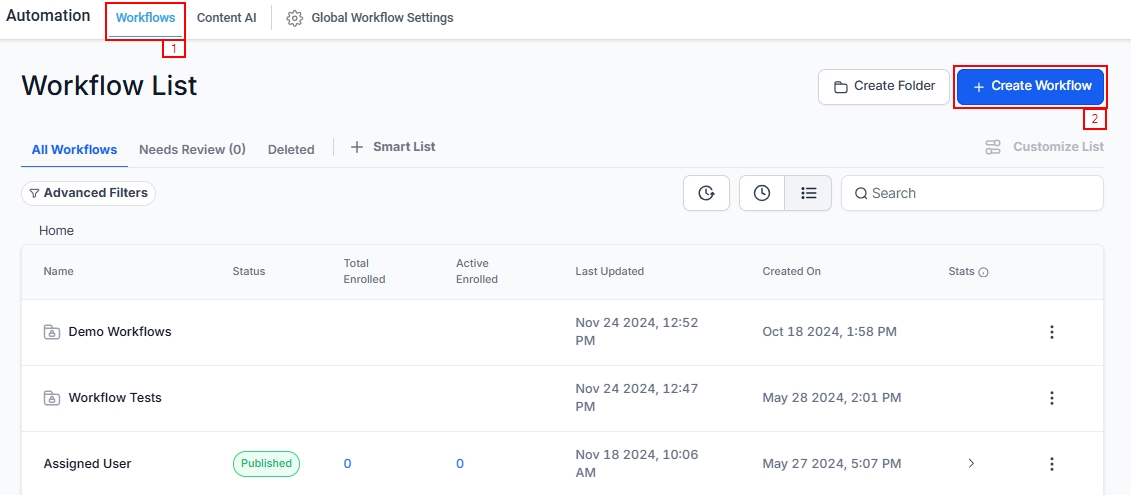
Task: Open three-dot menu for Assigned User
Action: point(1051,464)
